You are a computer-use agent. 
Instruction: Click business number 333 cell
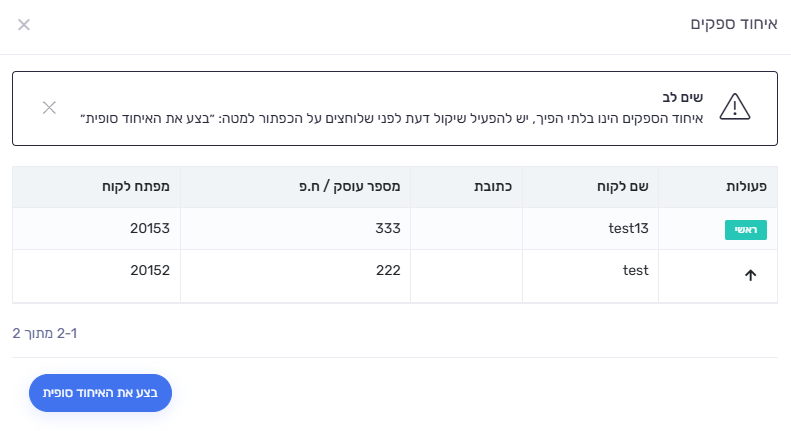tap(295, 229)
